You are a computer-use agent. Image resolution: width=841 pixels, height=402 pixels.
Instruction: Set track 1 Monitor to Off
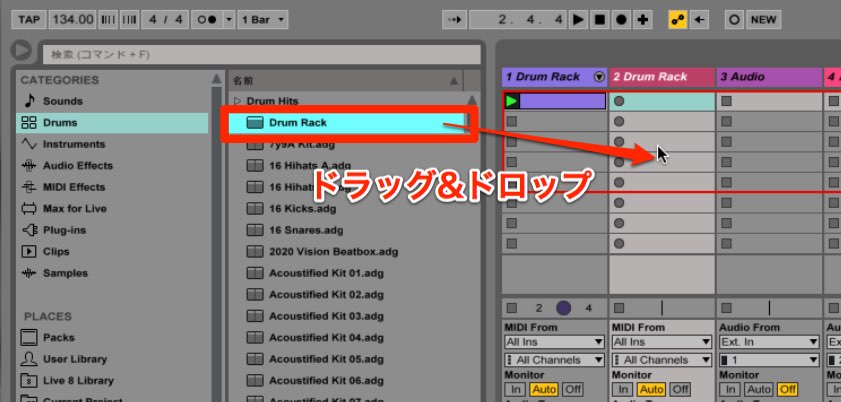coord(573,389)
